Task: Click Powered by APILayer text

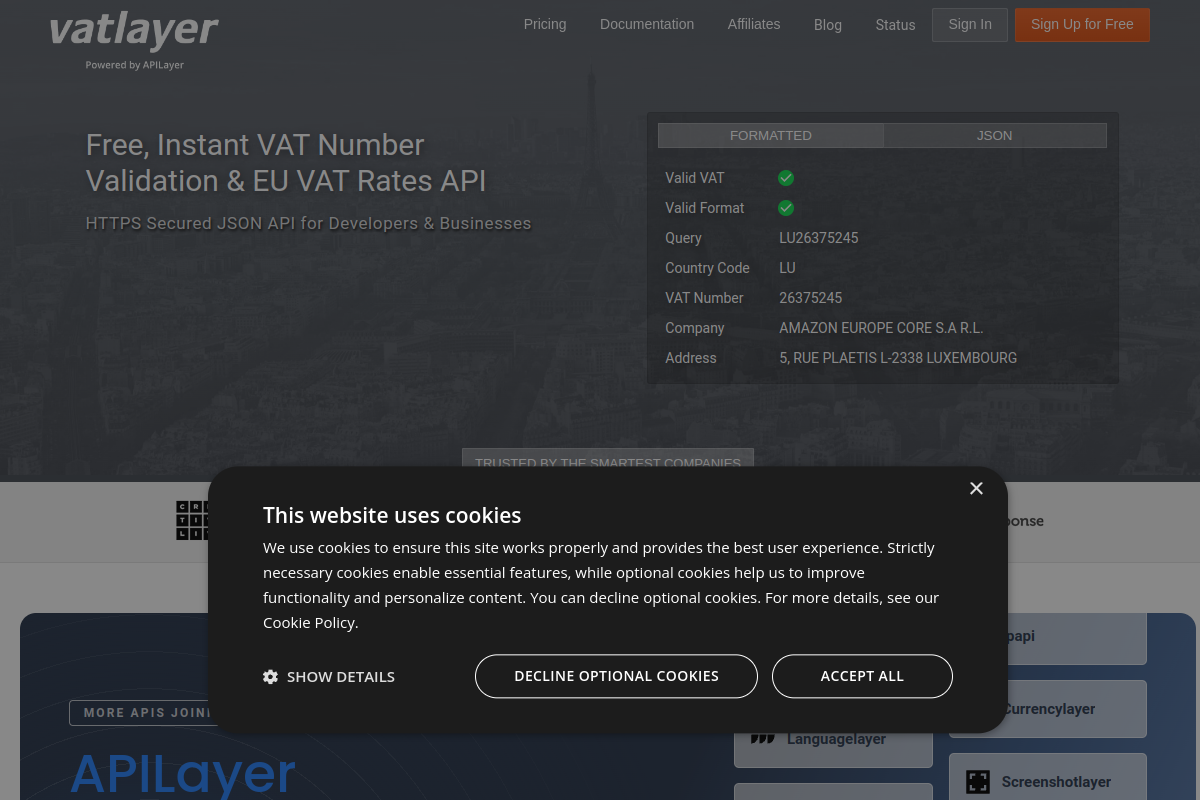Action: [x=134, y=65]
